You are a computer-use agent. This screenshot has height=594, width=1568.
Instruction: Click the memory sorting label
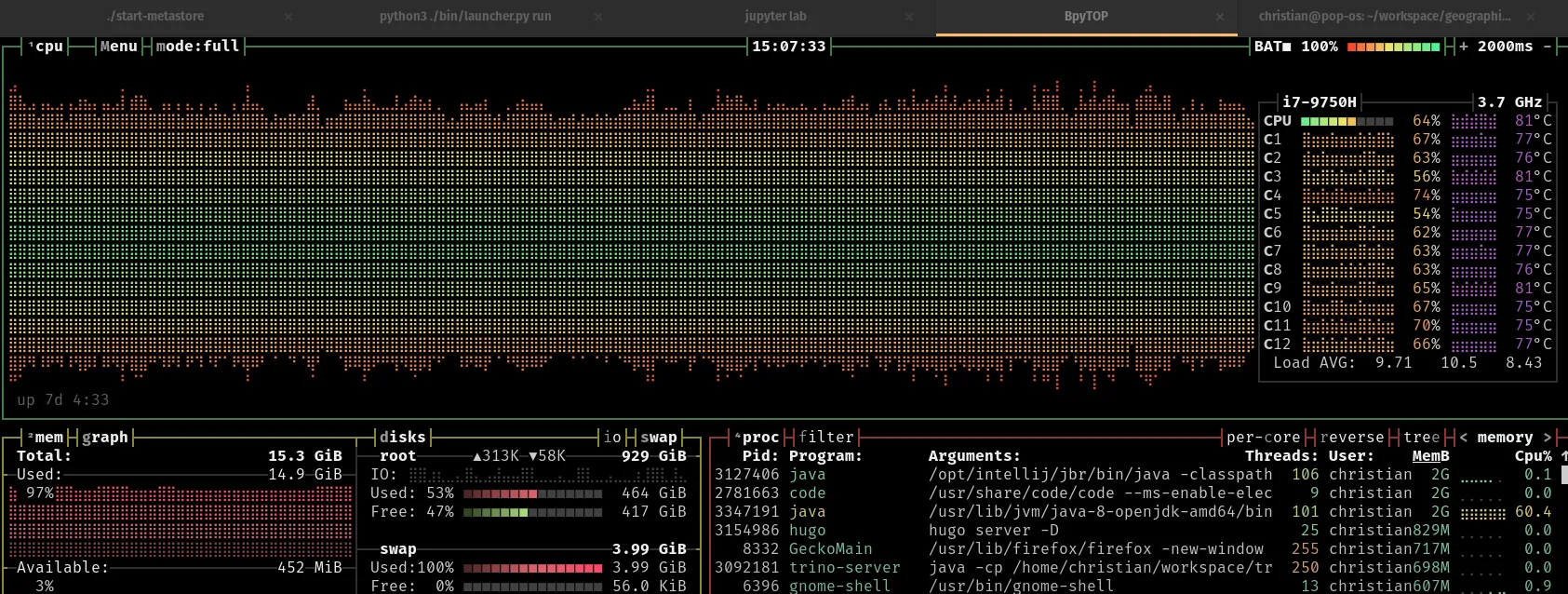tap(1505, 438)
